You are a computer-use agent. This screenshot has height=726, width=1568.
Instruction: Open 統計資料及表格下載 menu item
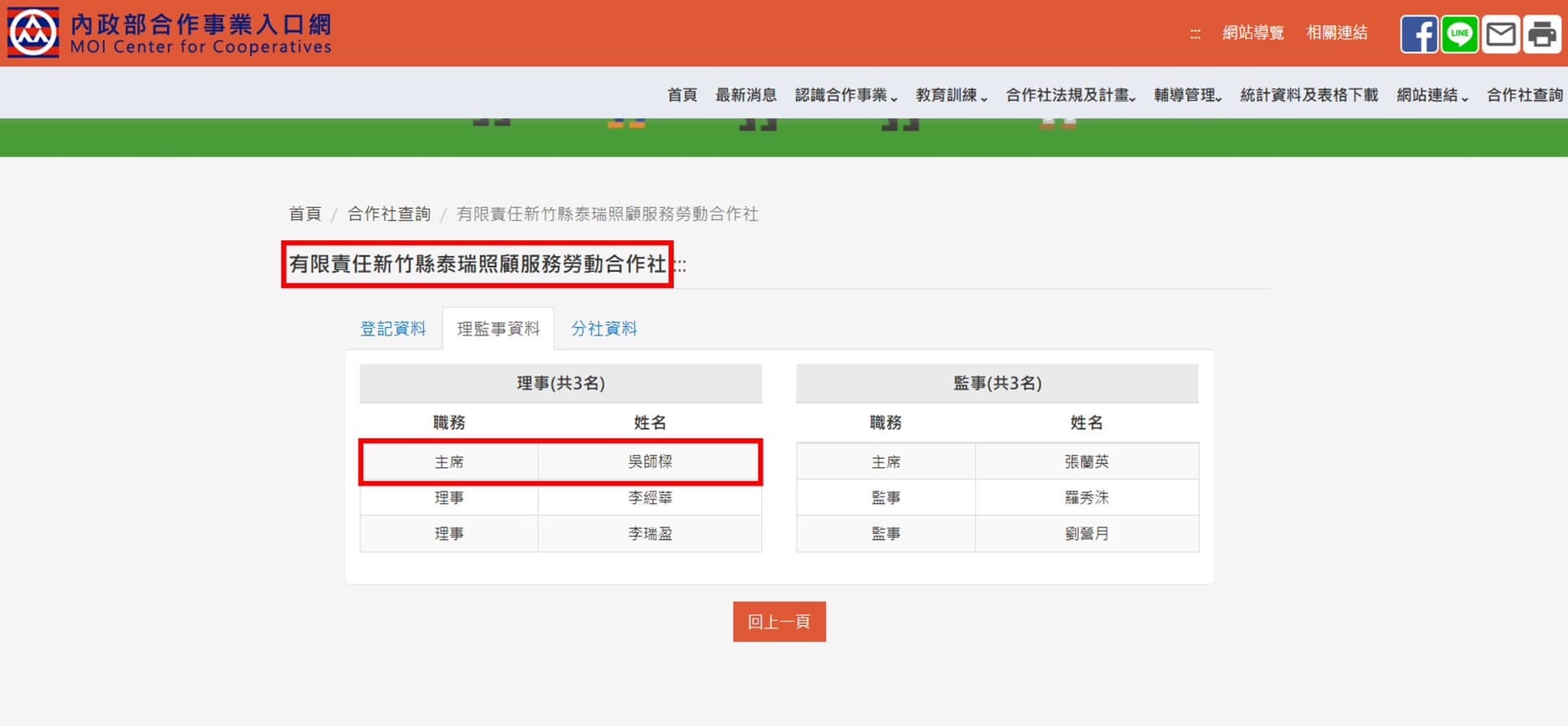coord(1309,95)
